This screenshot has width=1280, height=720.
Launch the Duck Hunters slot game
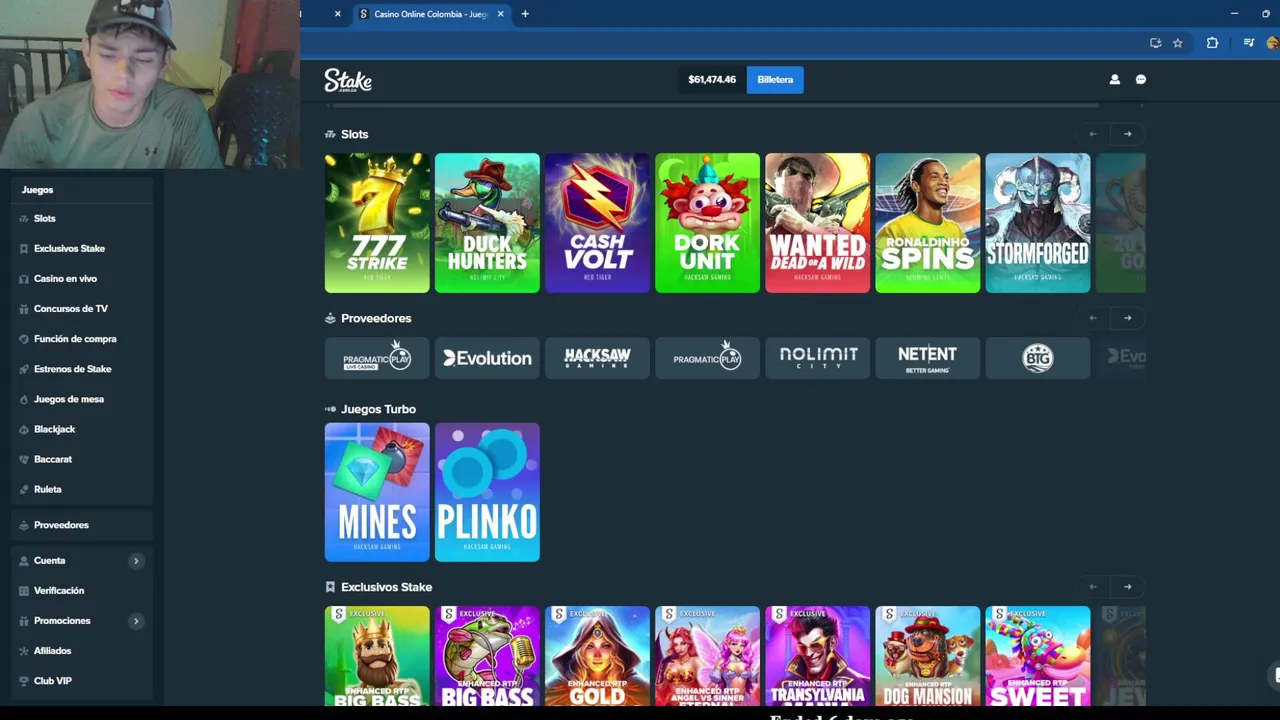click(487, 223)
